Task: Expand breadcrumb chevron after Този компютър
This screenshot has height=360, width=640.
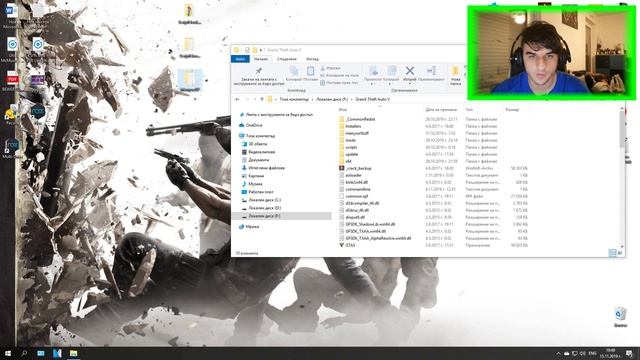Action: click(313, 99)
